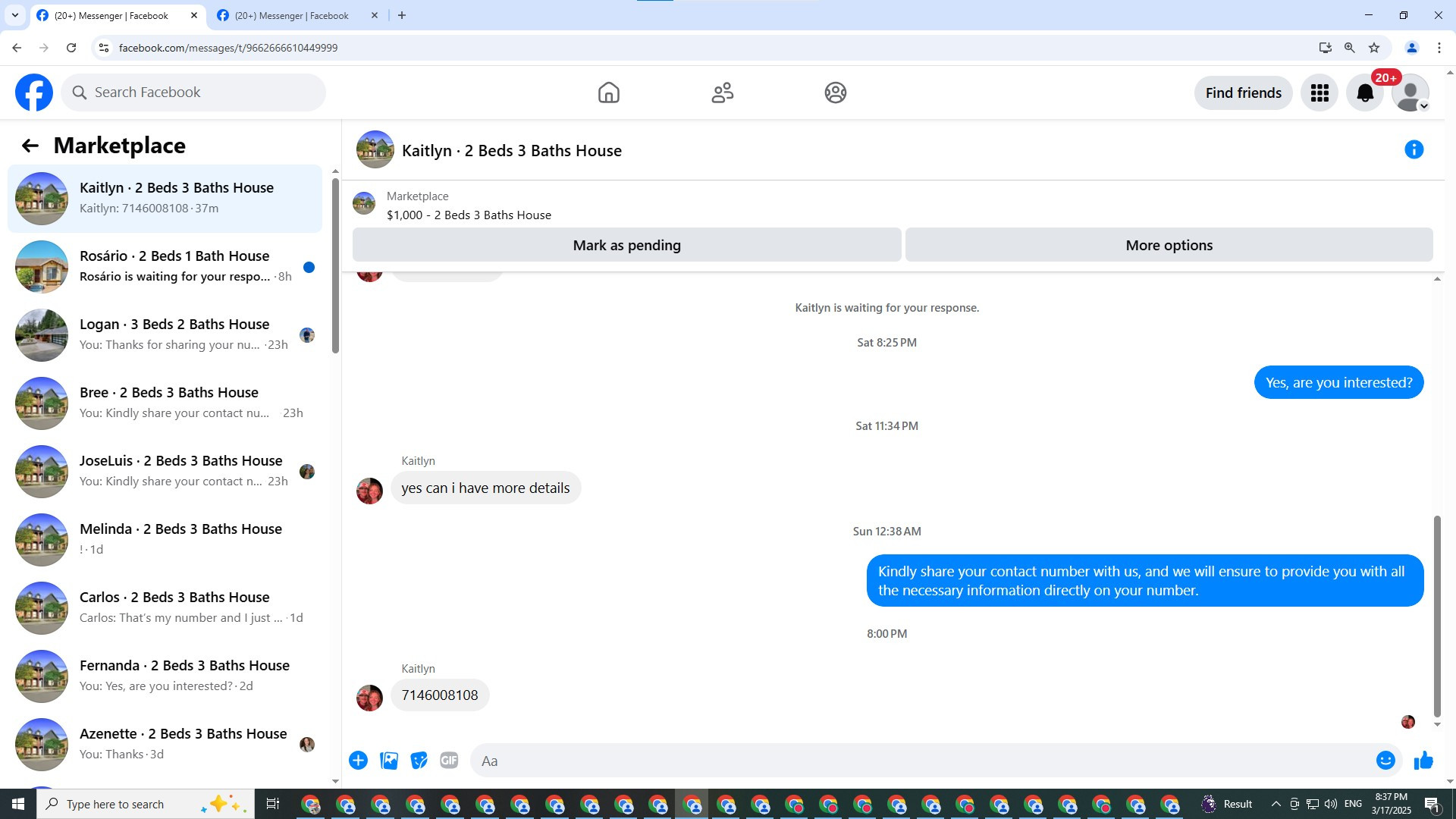The image size is (1456, 819).
Task: Open the Carlos conversation
Action: pyautogui.click(x=165, y=608)
